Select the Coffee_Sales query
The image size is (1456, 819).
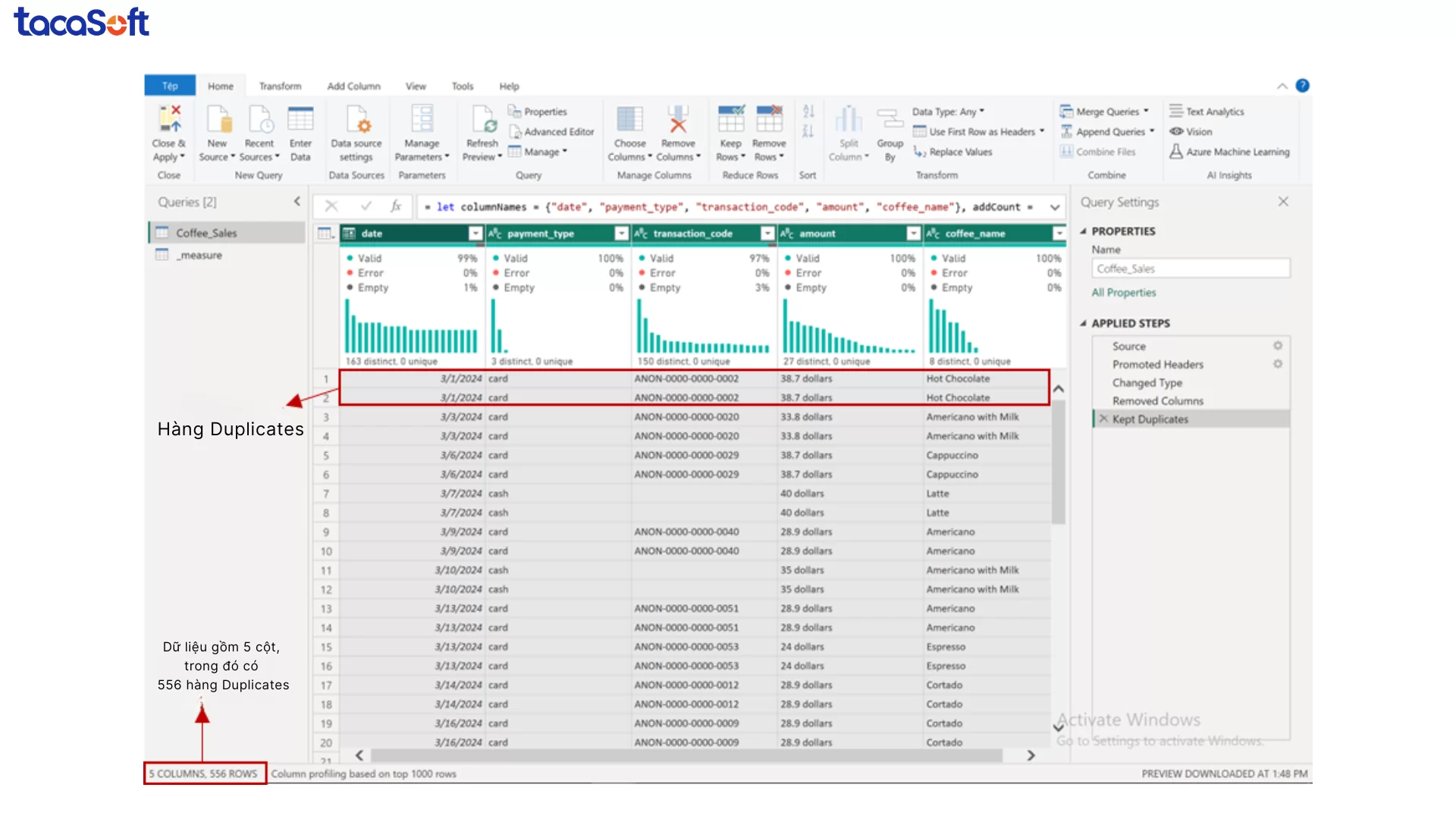(227, 233)
